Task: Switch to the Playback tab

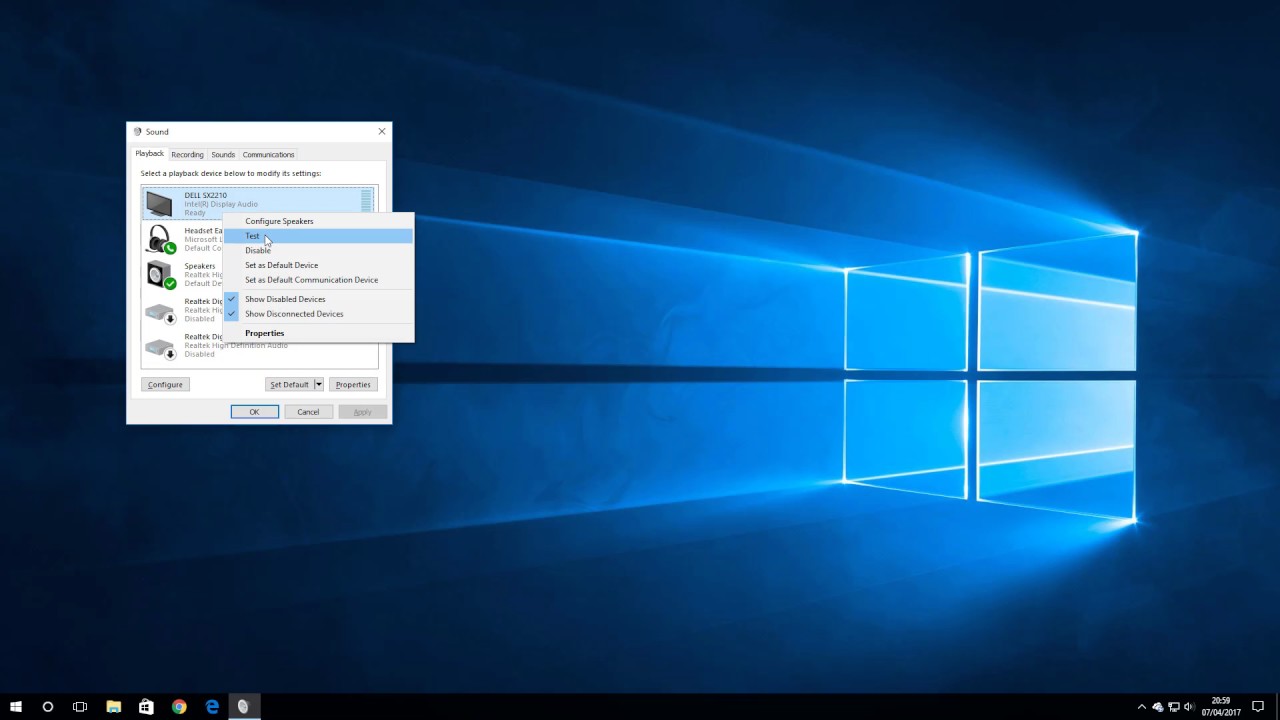Action: point(150,154)
